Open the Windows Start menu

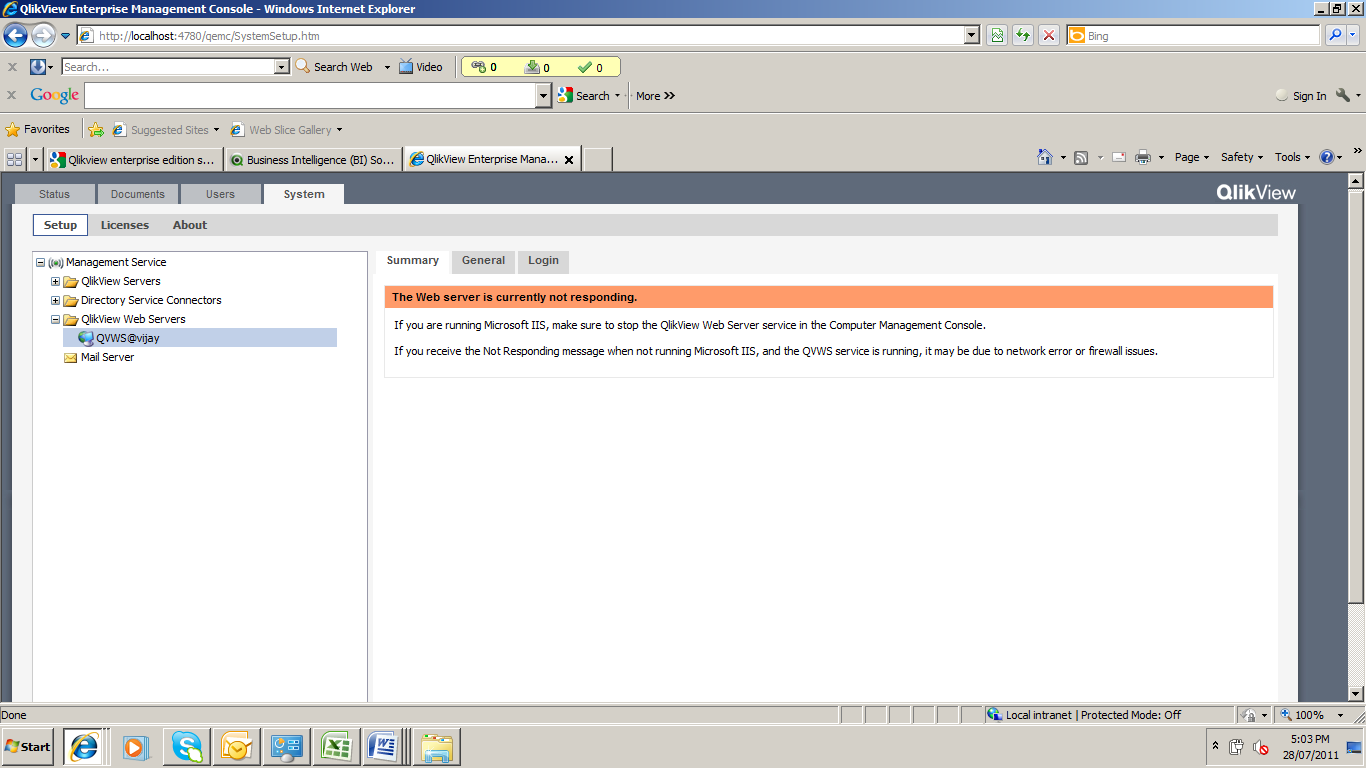pos(28,747)
